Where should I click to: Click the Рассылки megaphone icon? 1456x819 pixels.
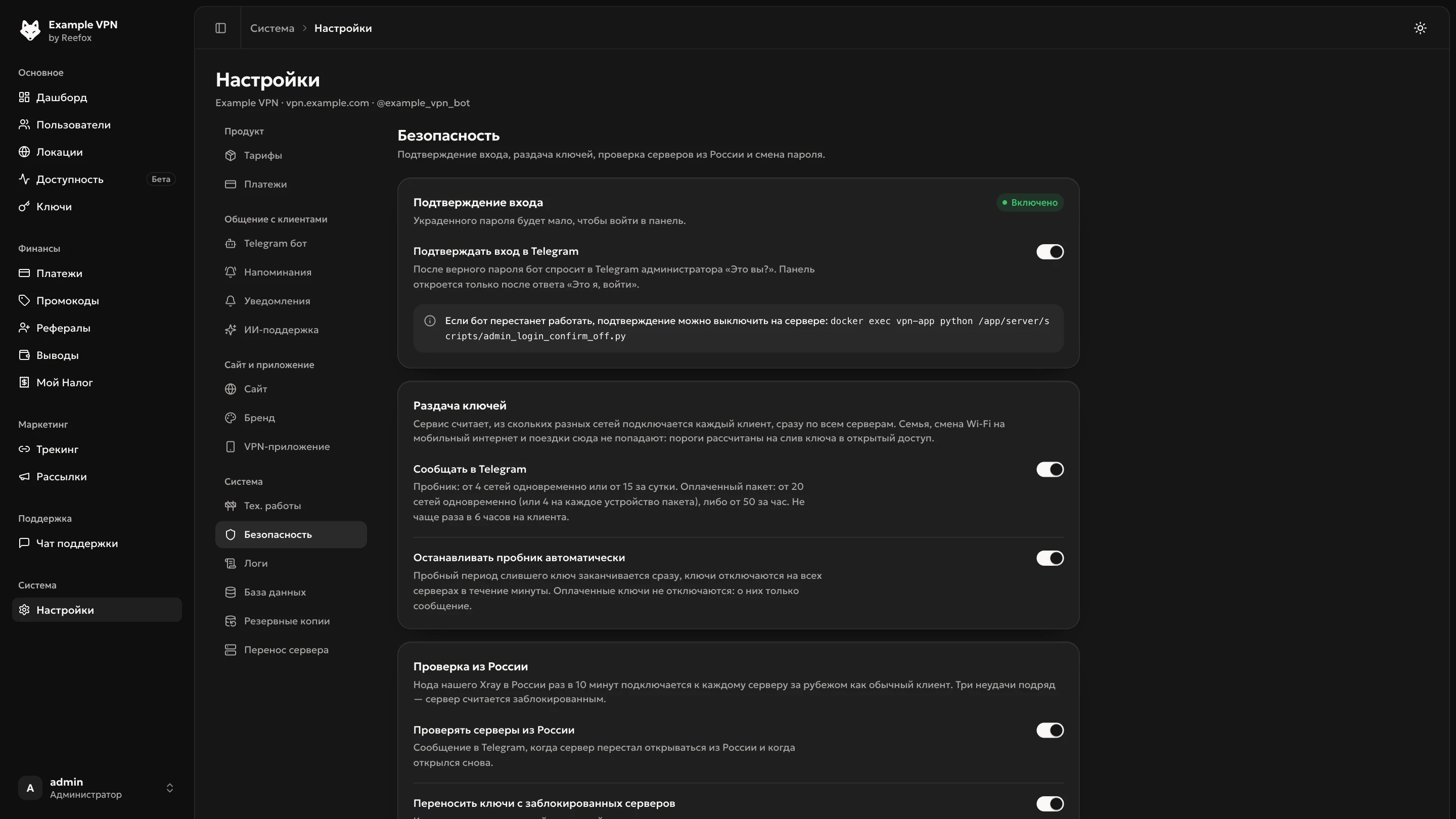point(24,477)
